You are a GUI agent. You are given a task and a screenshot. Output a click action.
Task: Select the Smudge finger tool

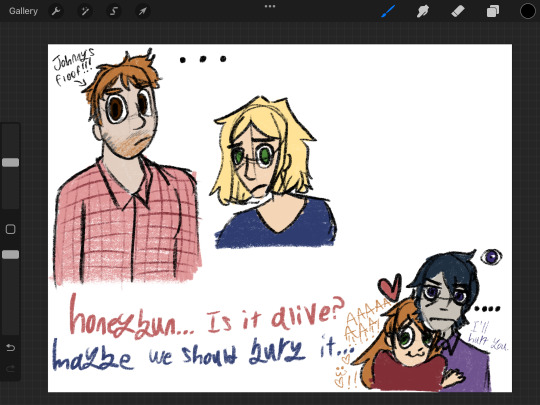423,11
